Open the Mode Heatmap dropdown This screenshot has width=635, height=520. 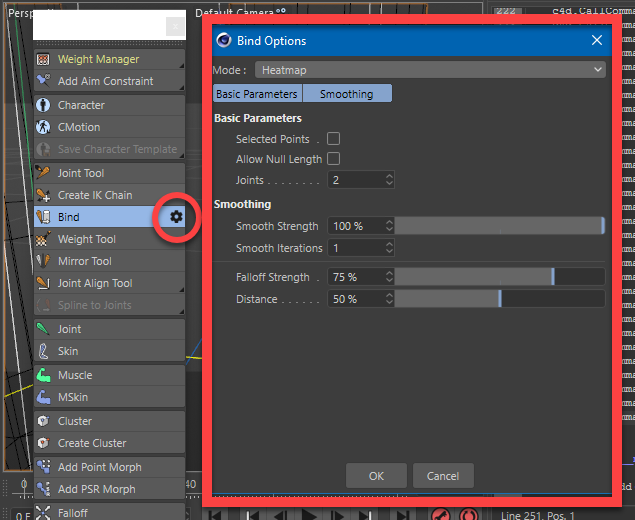[430, 70]
